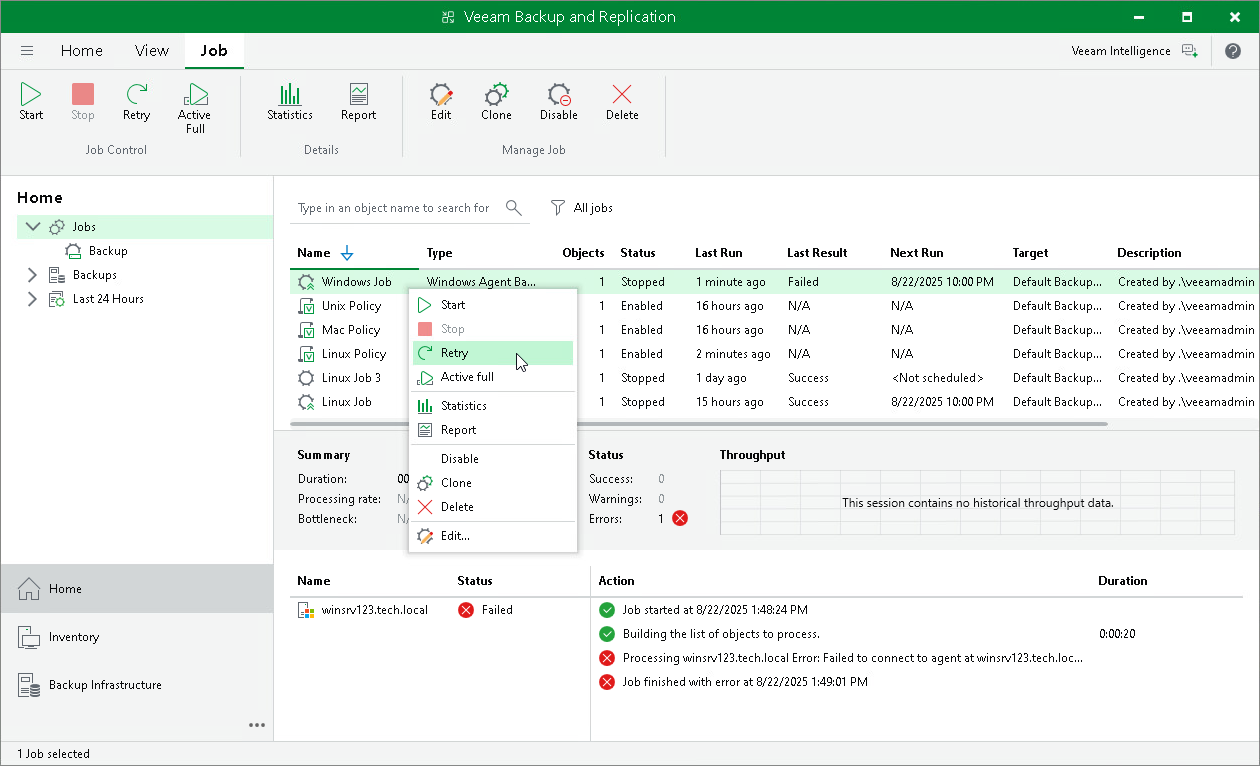Open the Home navigation pane
Screen dimensions: 1260x766
137,589
